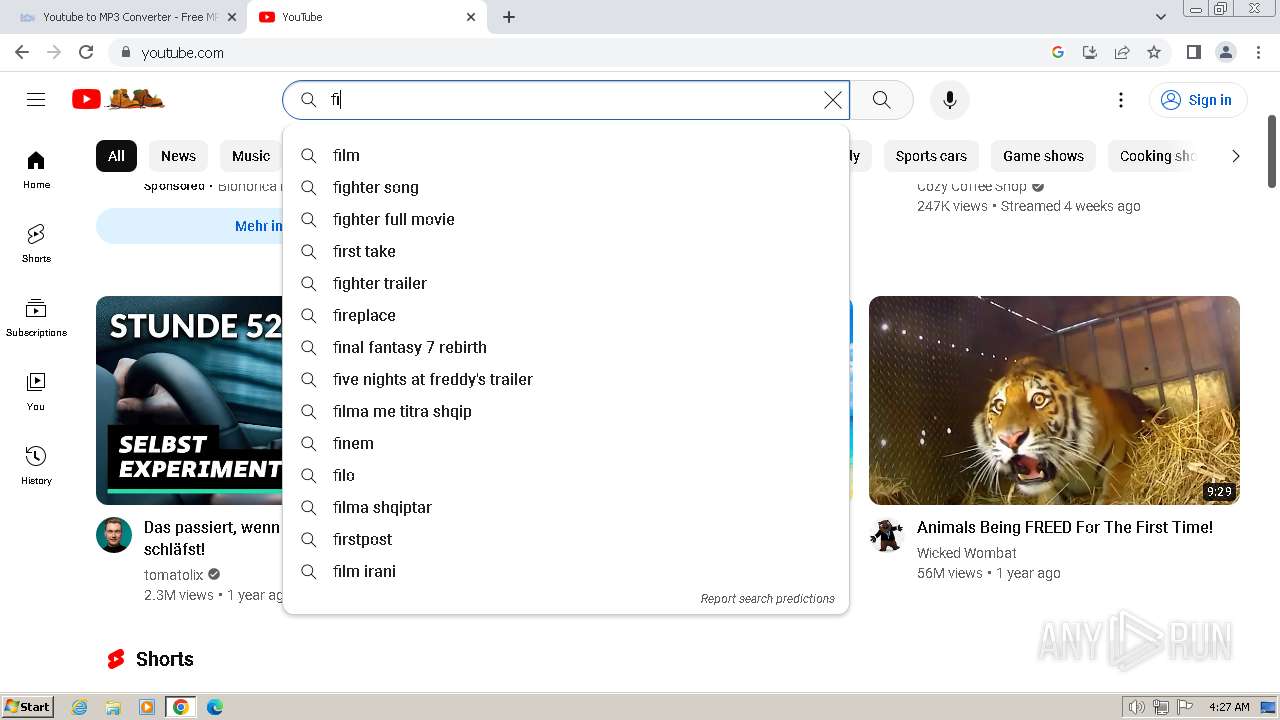Image resolution: width=1280 pixels, height=720 pixels.
Task: Select the Game shows chip
Action: (x=1043, y=156)
